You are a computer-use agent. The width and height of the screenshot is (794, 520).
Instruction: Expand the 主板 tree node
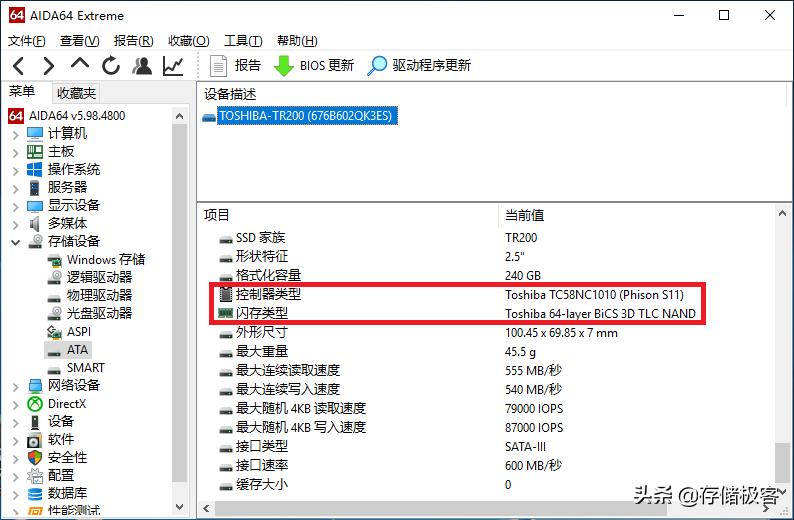coord(15,152)
